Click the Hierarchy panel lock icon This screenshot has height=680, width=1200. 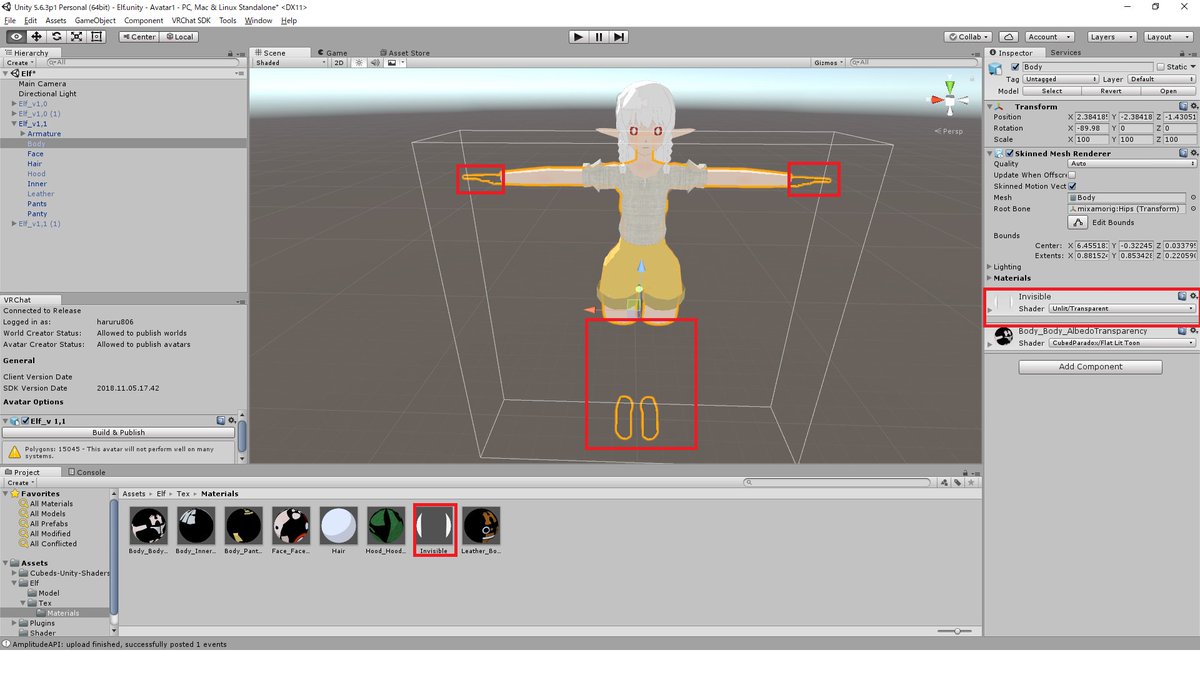pos(230,52)
